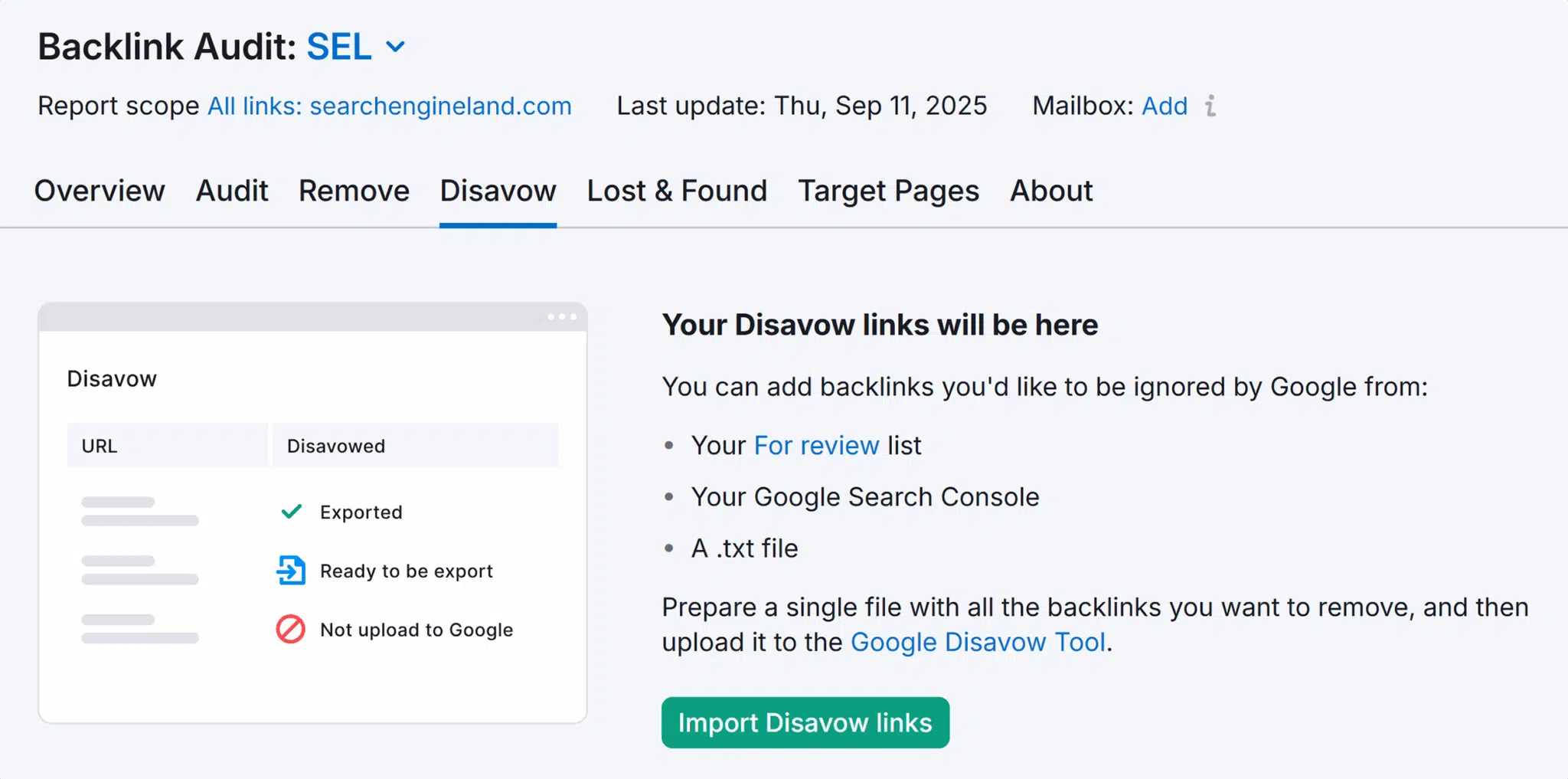Click the 'Your Google Search Console' bullet
Viewport: 1568px width, 779px height.
coord(865,497)
